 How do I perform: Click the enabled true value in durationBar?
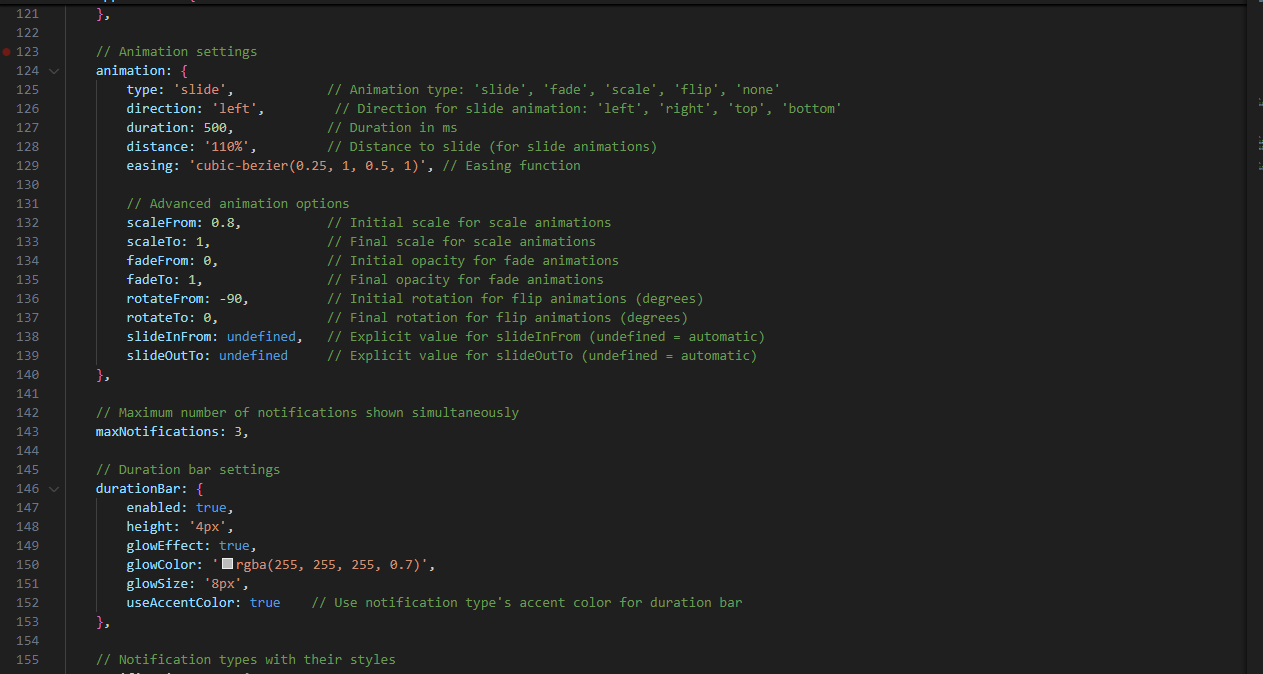[x=210, y=508]
